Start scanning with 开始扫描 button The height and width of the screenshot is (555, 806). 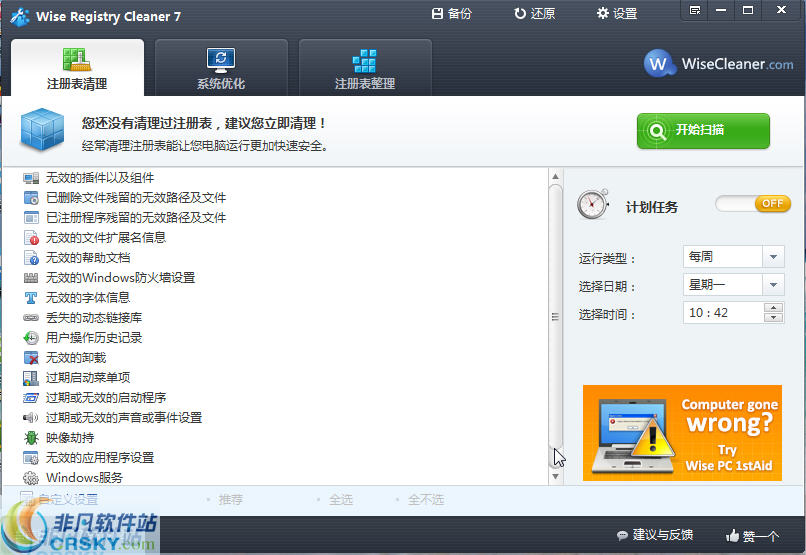point(703,131)
